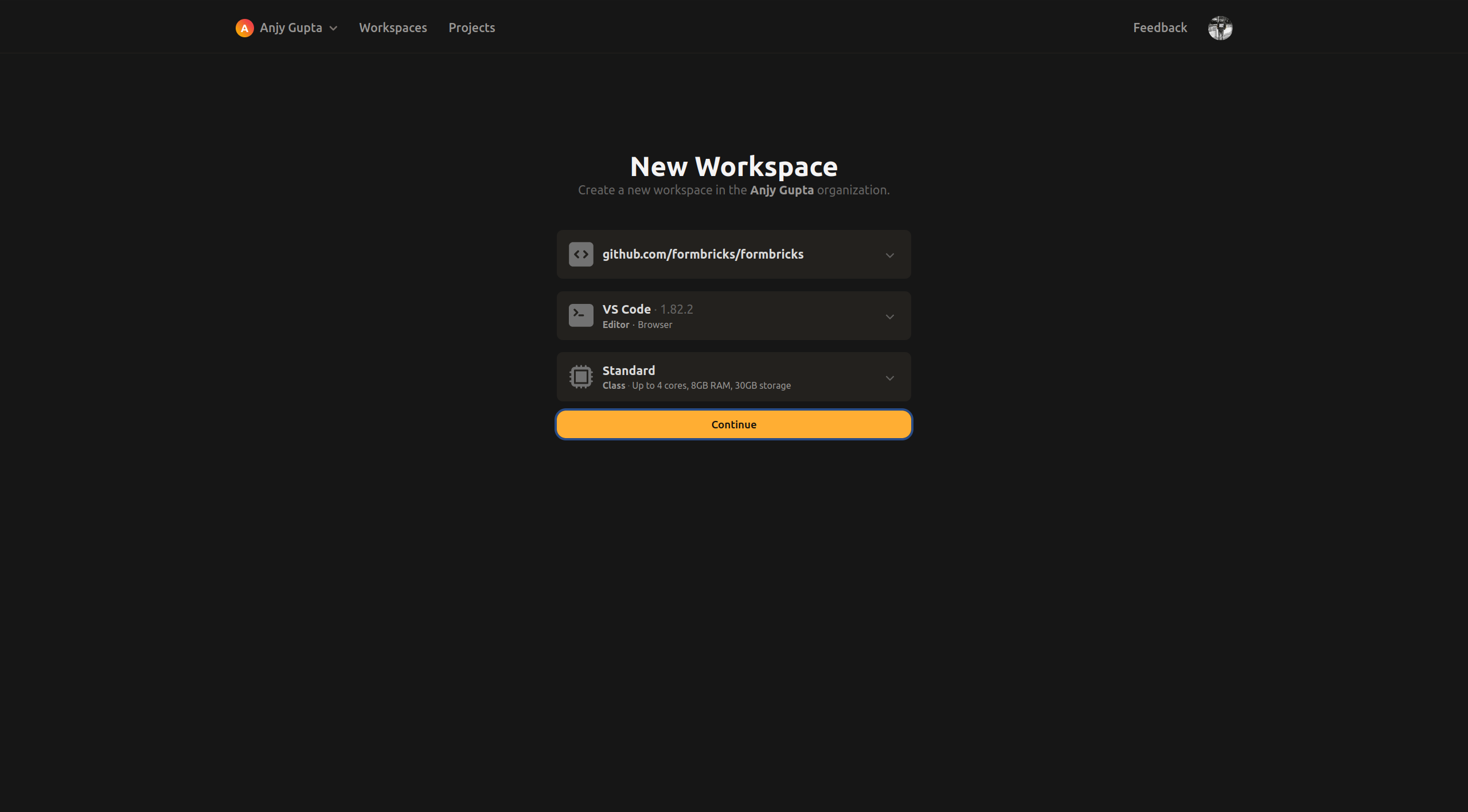Select the github.com/formbricks/formbricks repository field
1468x812 pixels.
734,255
